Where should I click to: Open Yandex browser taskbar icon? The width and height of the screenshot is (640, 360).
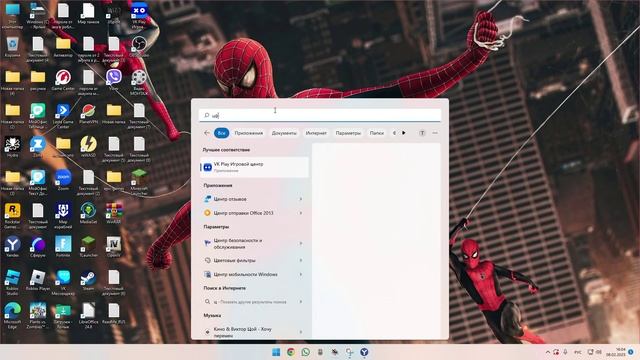pyautogui.click(x=364, y=352)
